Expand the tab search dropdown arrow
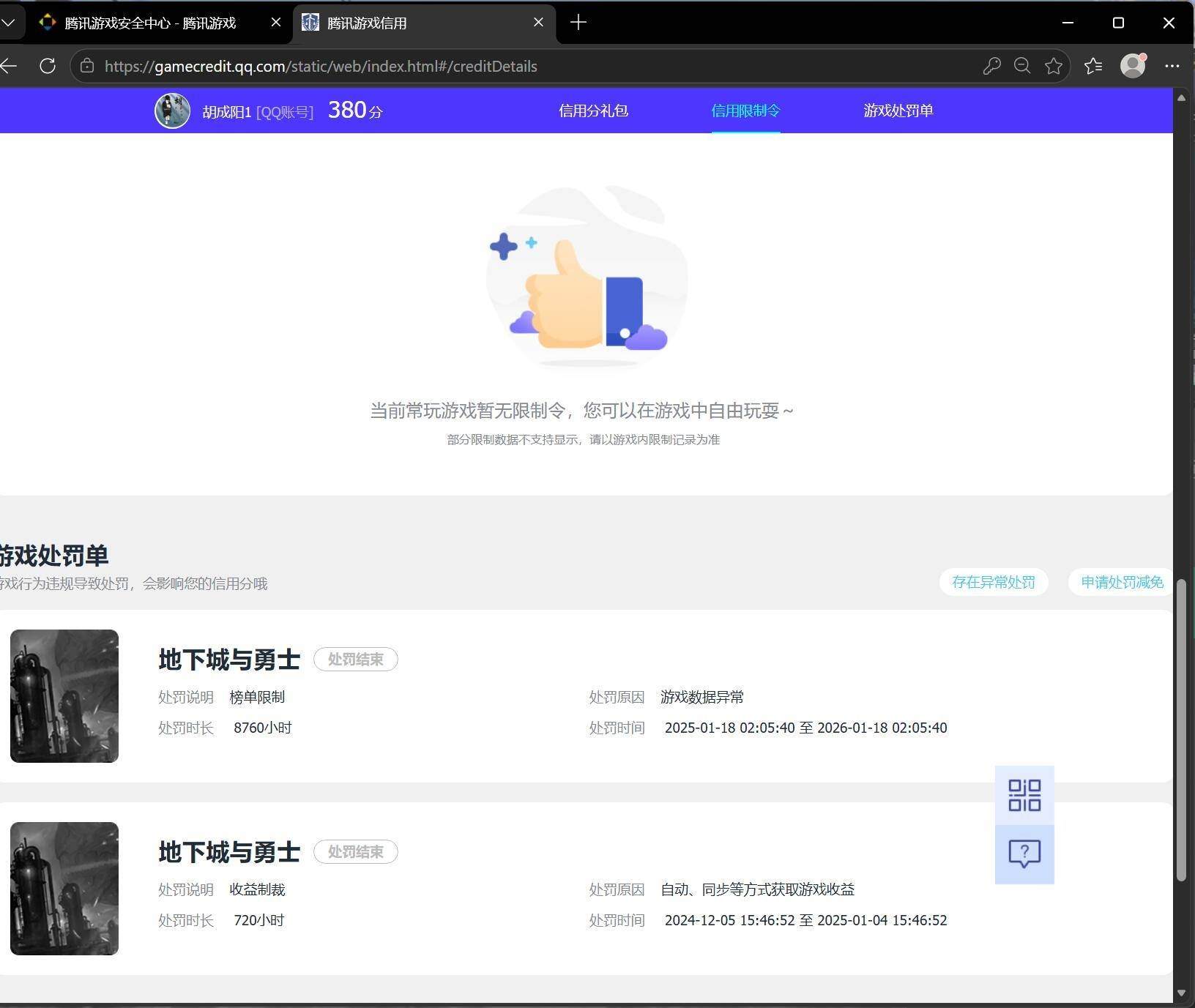Viewport: 1195px width, 1008px height. pyautogui.click(x=9, y=23)
